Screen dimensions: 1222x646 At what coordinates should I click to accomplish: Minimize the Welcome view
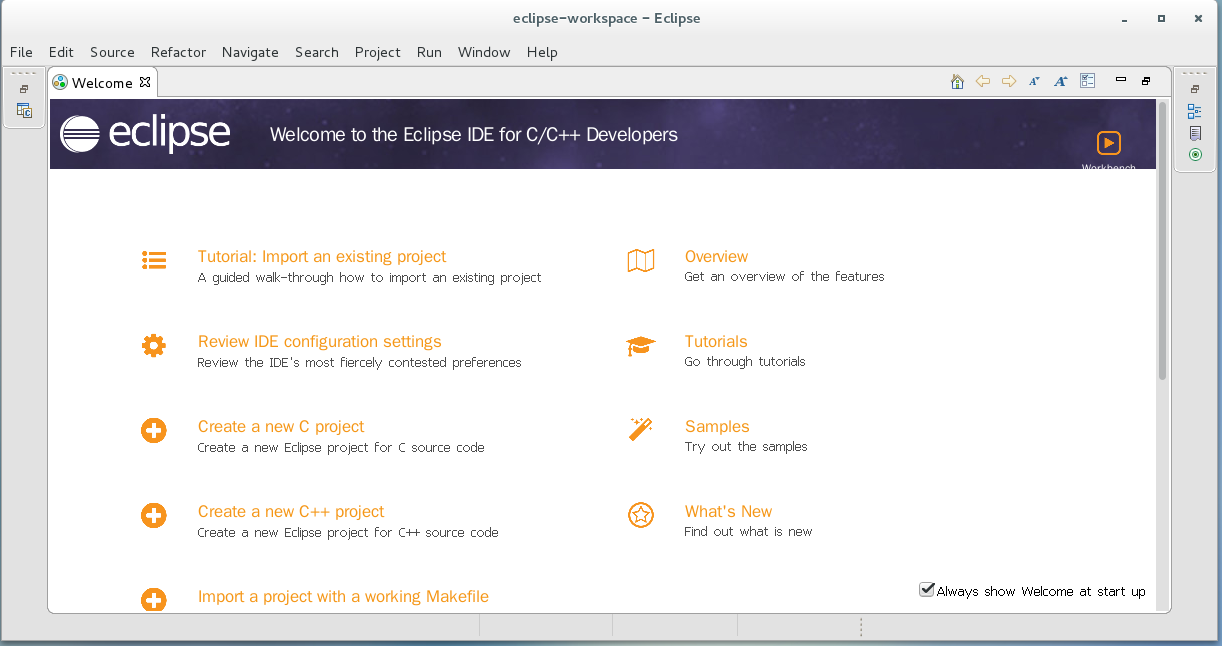1120,80
